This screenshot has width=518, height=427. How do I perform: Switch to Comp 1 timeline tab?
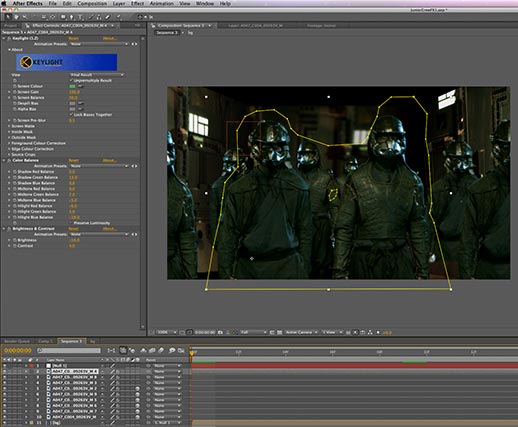[45, 341]
